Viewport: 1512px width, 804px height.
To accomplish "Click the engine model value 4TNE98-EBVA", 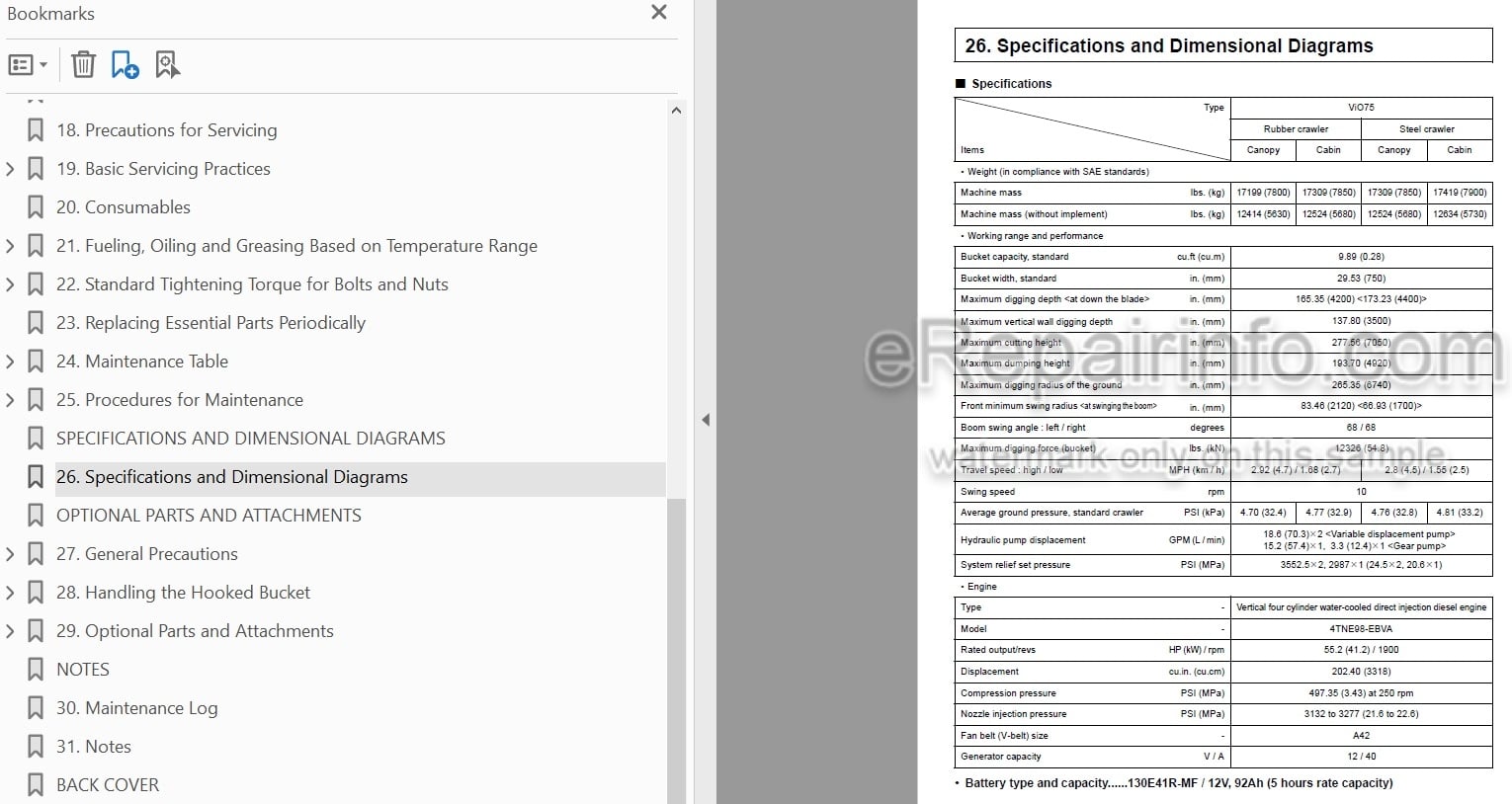I will (1361, 629).
